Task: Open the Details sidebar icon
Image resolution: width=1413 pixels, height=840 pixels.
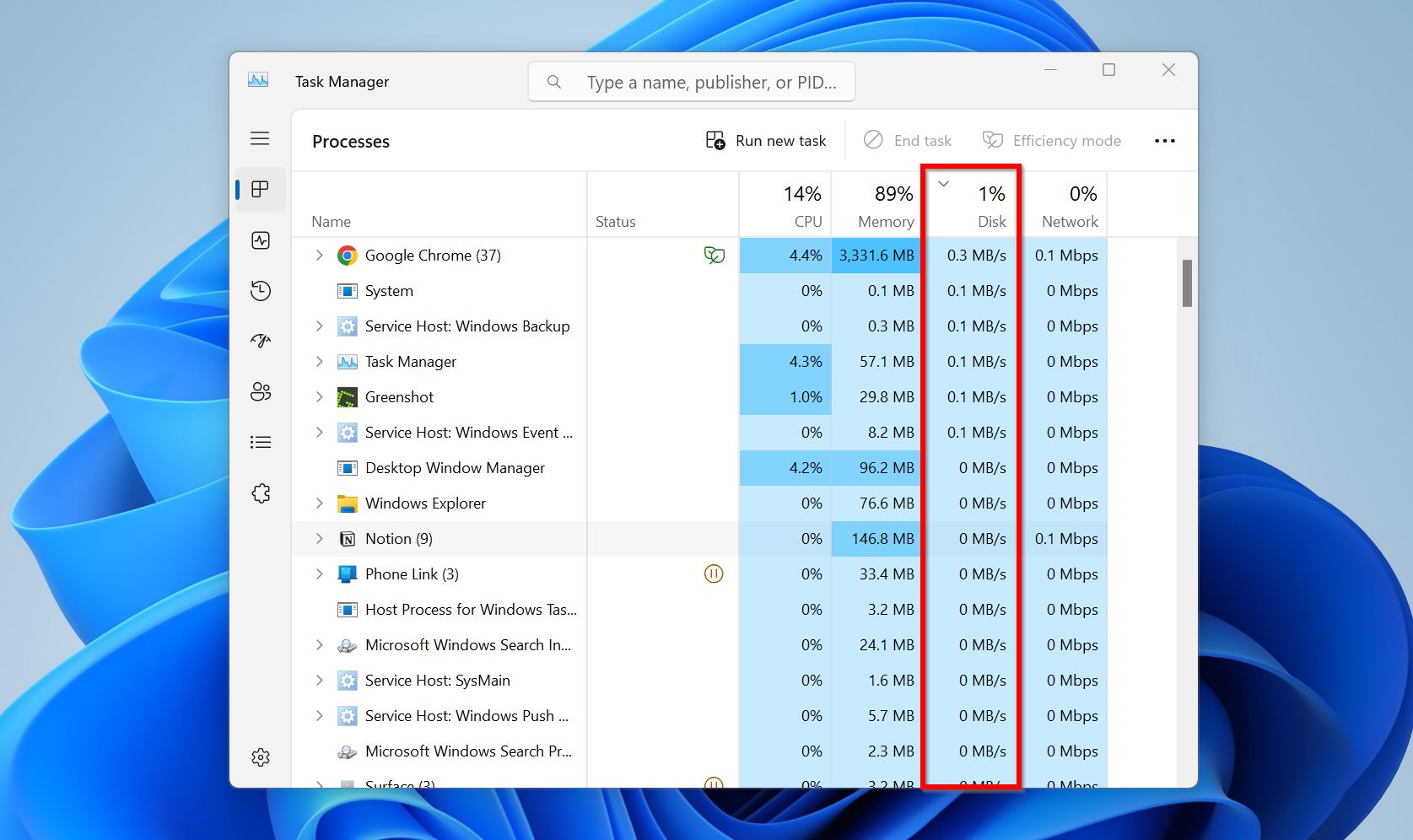Action: pos(261,442)
